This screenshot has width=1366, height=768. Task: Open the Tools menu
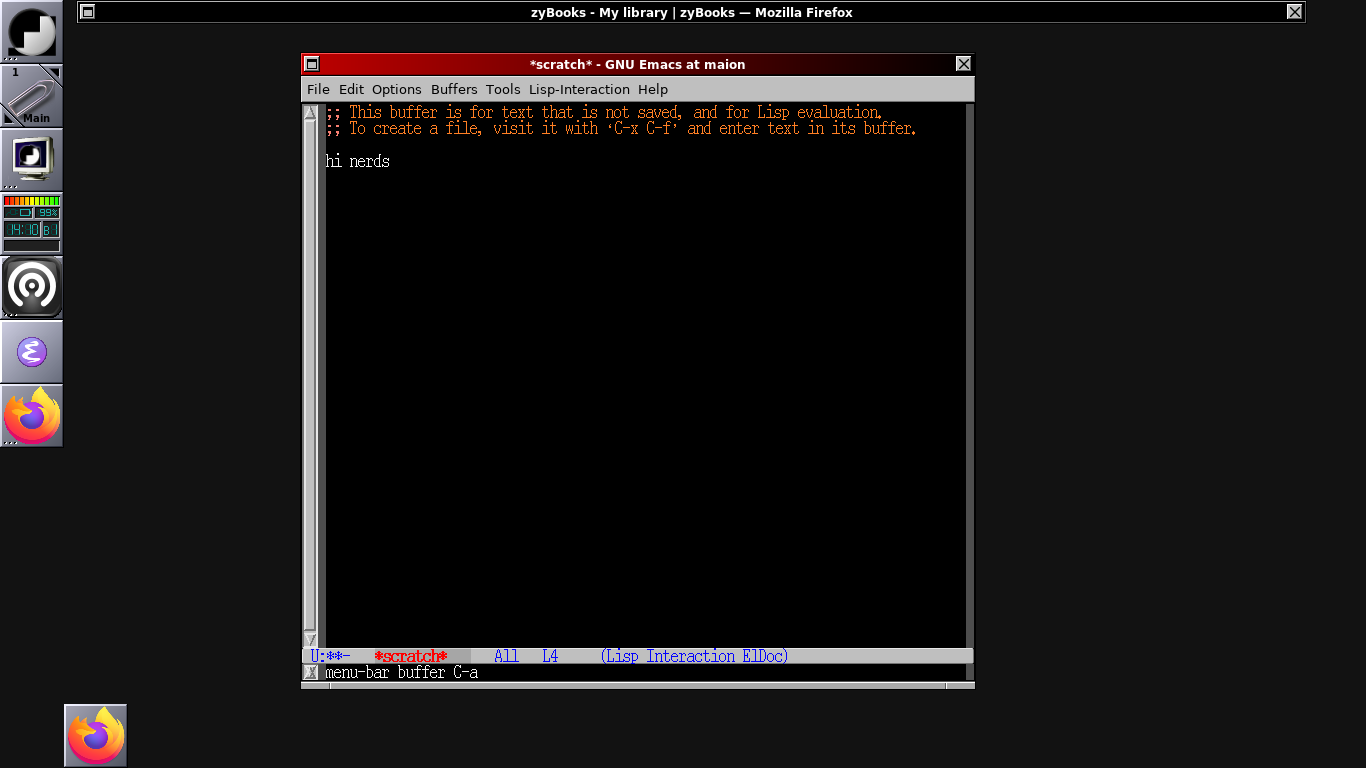tap(503, 89)
